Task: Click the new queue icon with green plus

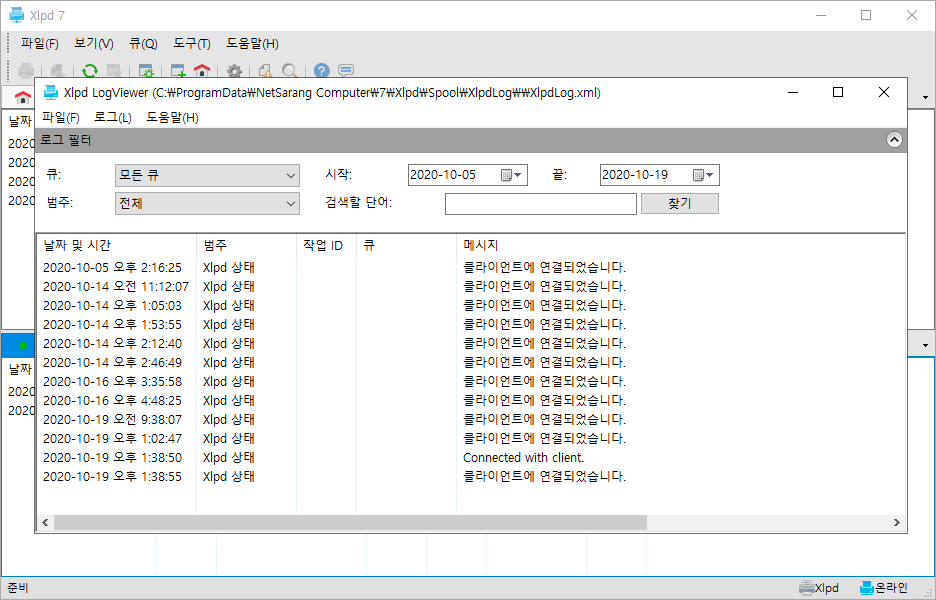Action: point(178,71)
